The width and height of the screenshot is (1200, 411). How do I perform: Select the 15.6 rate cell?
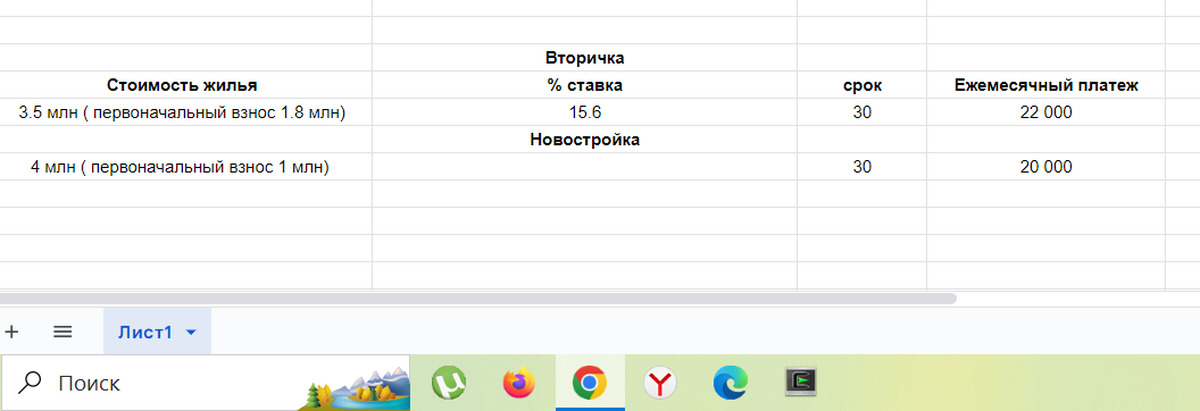[x=585, y=112]
